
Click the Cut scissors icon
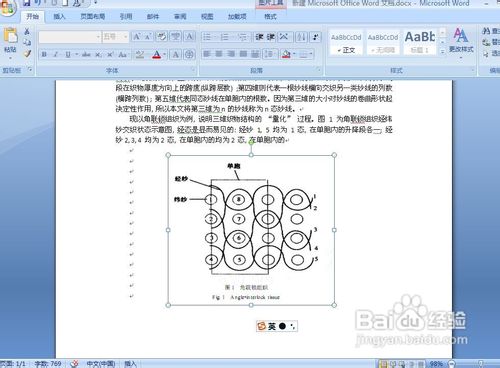click(27, 31)
